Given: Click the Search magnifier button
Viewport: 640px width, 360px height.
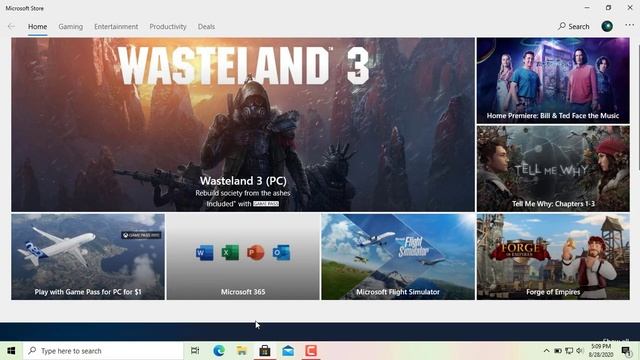Looking at the screenshot, I should tap(574, 27).
